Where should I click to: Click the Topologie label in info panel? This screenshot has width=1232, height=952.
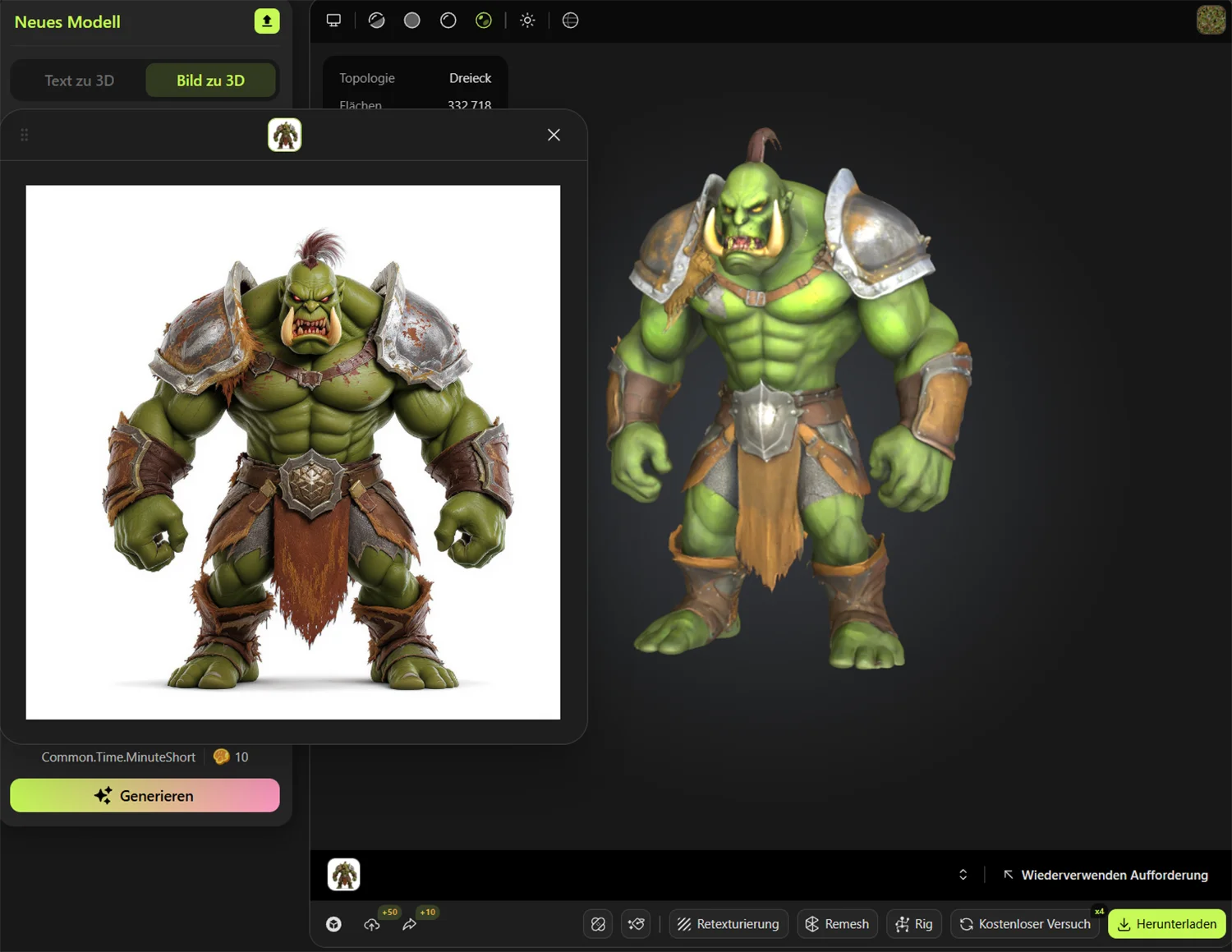pyautogui.click(x=367, y=78)
